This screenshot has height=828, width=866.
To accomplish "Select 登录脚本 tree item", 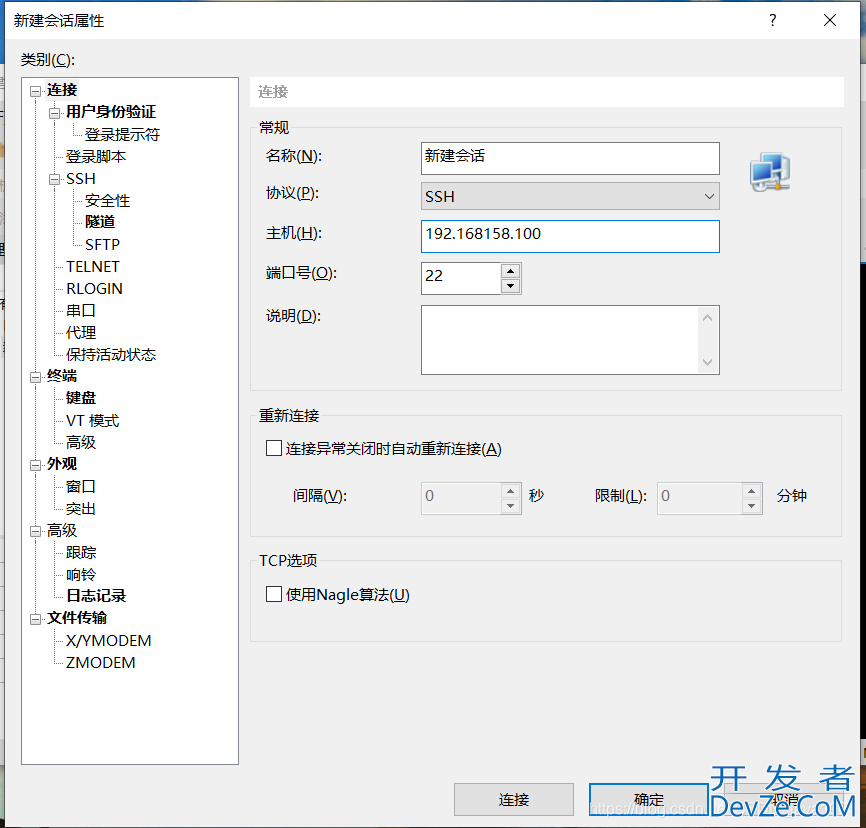I will [96, 157].
